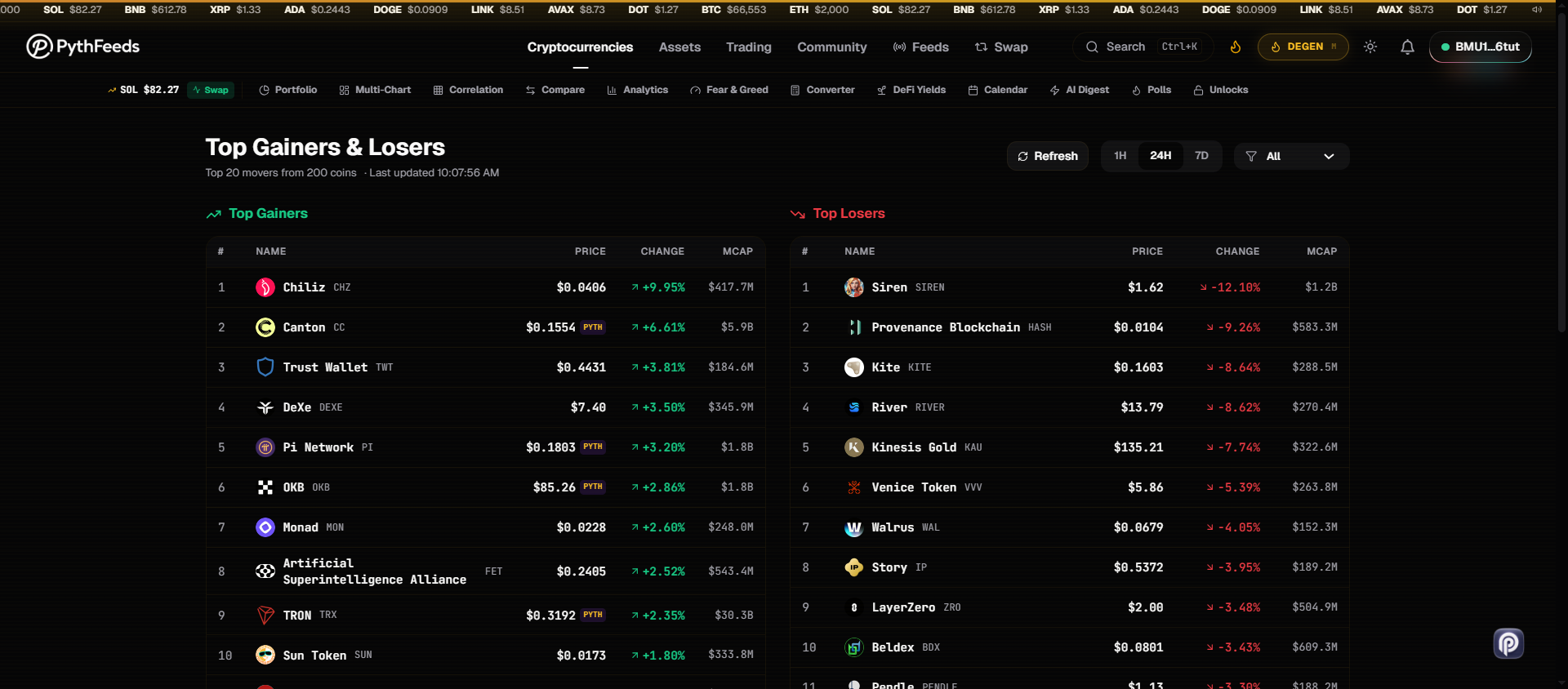This screenshot has width=1568, height=689.
Task: Click the Kinesis Gold coin icon
Action: click(x=854, y=447)
